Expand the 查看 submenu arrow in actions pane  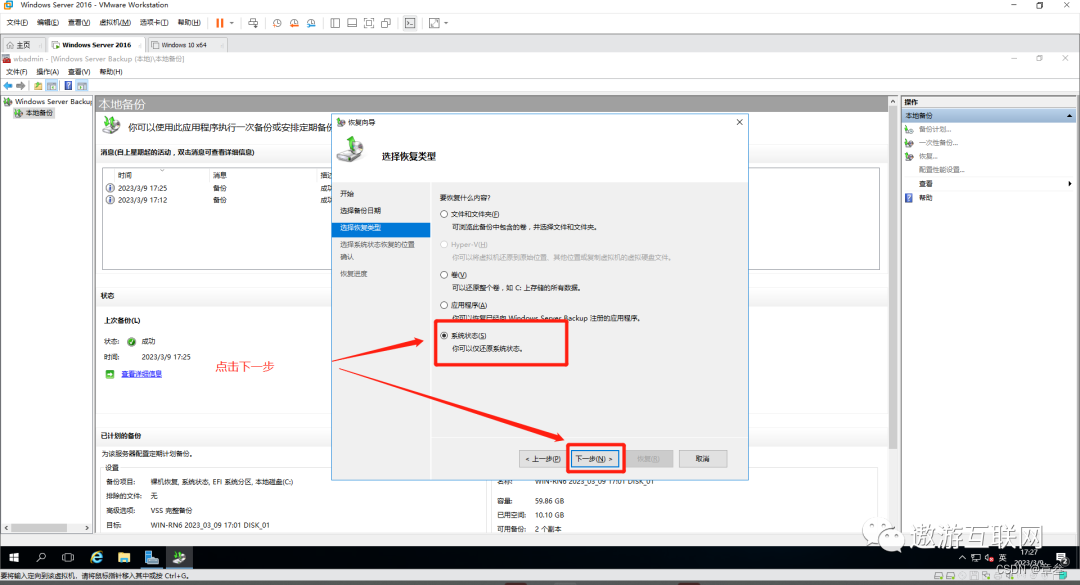click(1069, 184)
